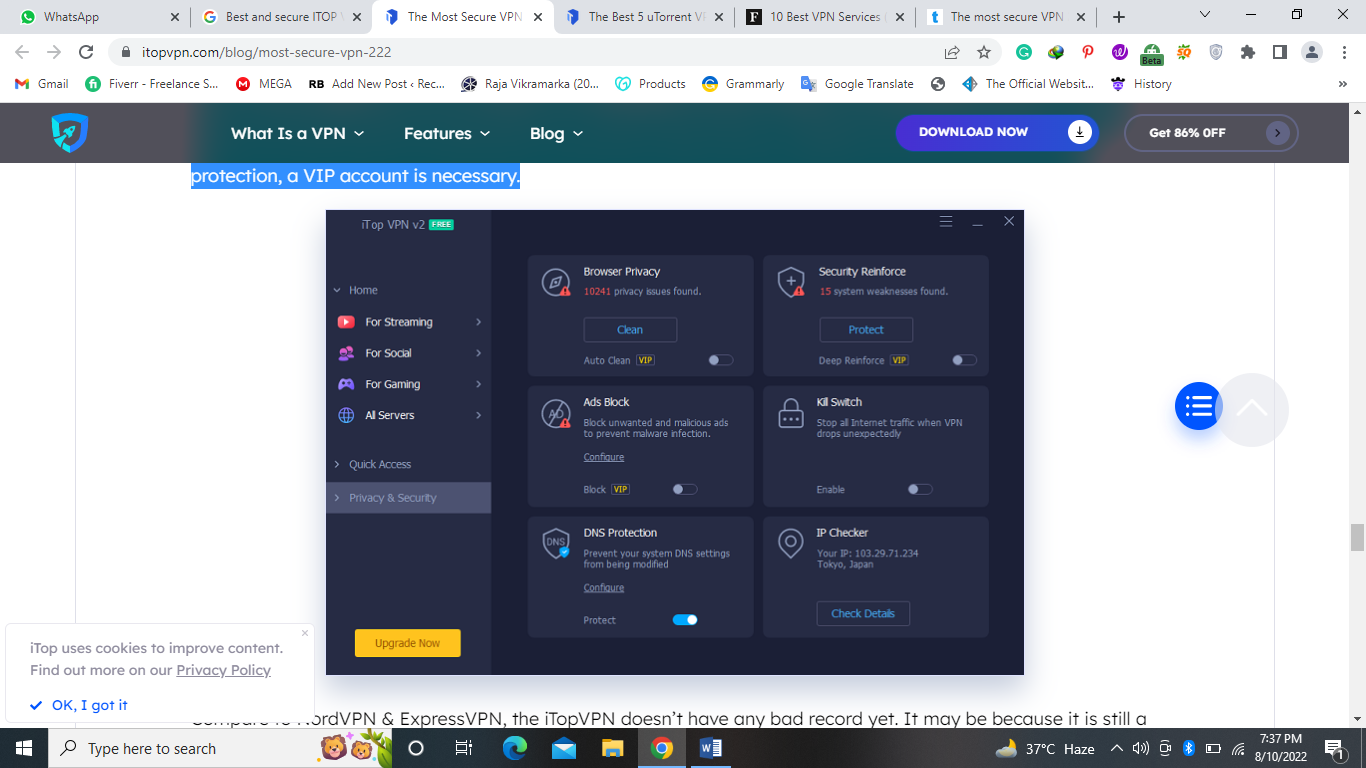This screenshot has height=768, width=1366.
Task: Bookmark this page with the star icon
Action: tap(984, 52)
